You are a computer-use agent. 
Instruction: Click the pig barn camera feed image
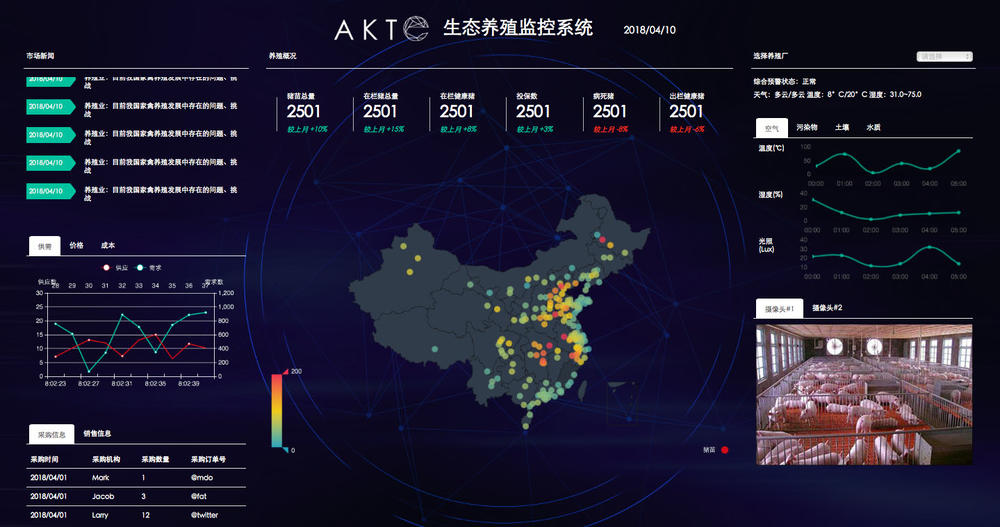coord(864,394)
